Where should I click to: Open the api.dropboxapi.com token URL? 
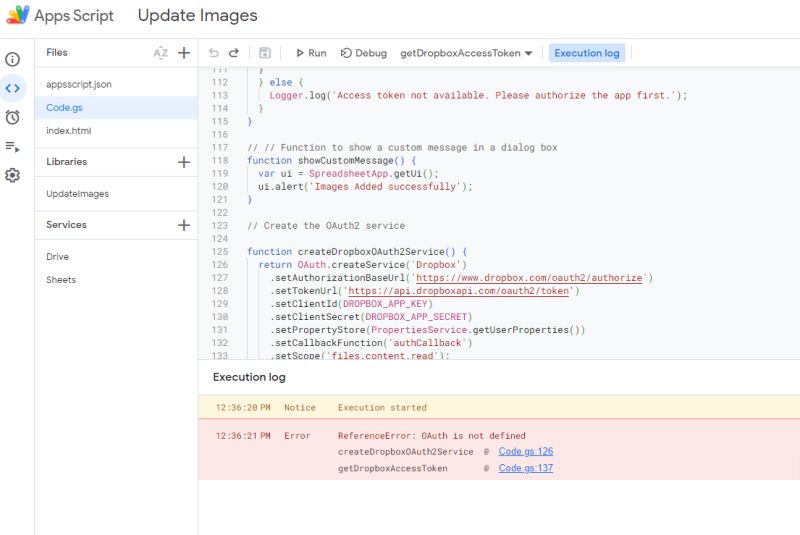459,291
